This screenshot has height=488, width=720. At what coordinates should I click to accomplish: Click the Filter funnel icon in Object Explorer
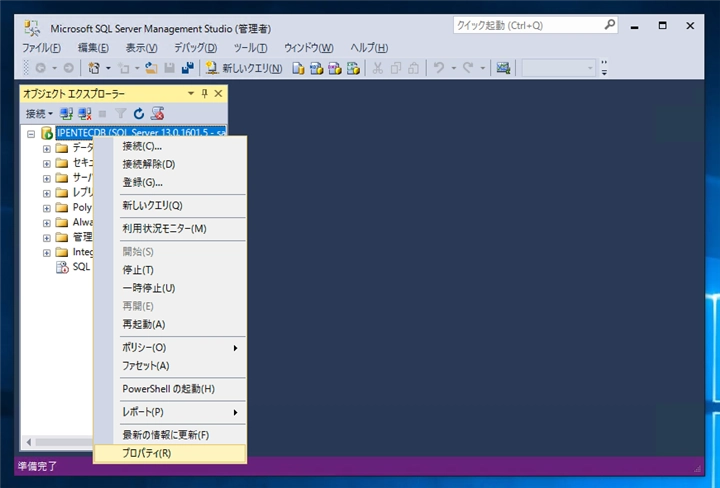pyautogui.click(x=120, y=113)
